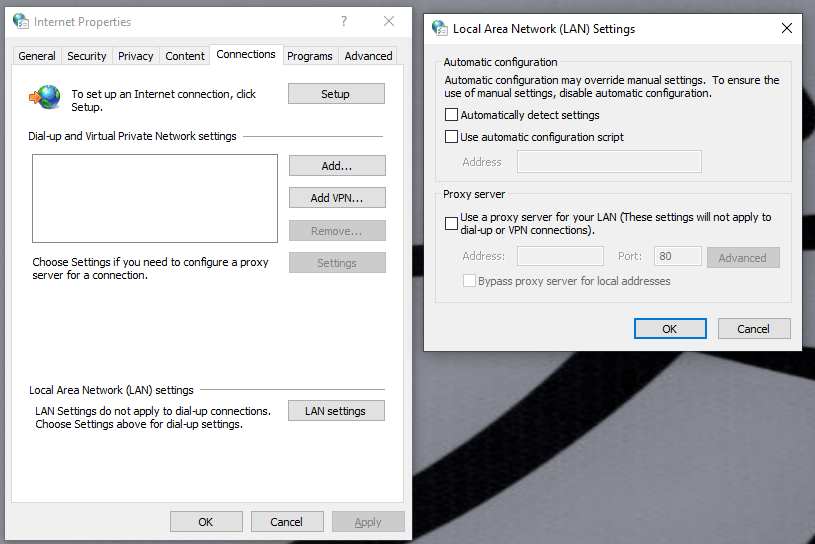The height and width of the screenshot is (544, 815).
Task: Click the Add... button
Action: (337, 166)
